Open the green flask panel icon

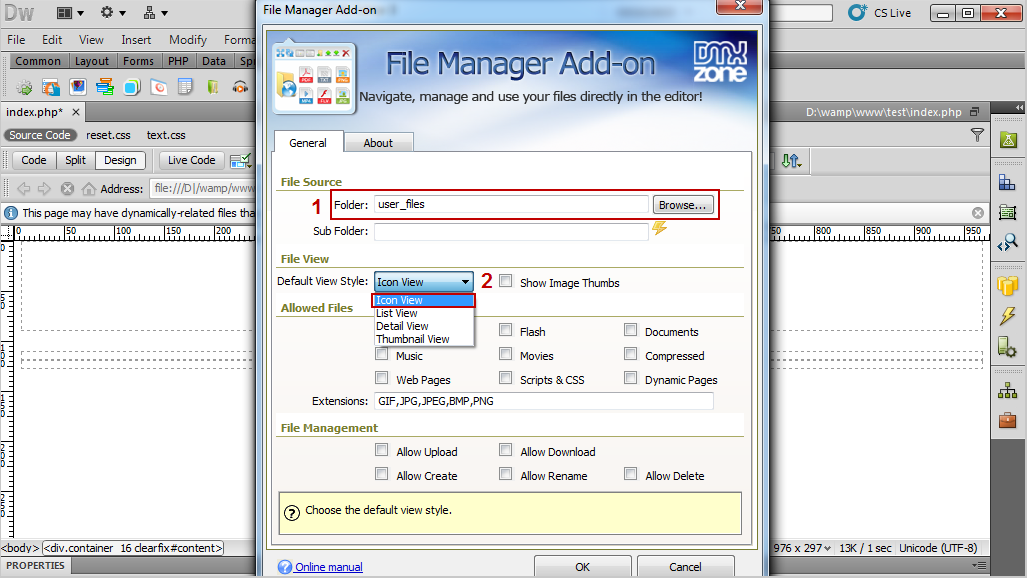coord(1008,140)
